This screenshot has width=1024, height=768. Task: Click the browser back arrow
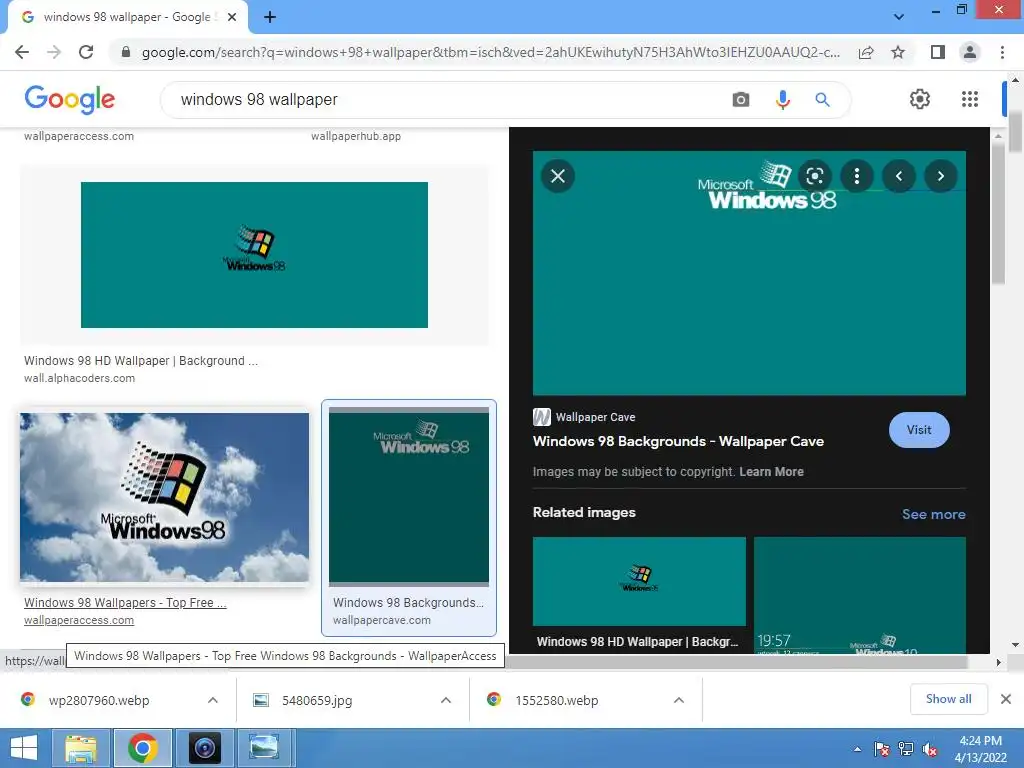[22, 52]
